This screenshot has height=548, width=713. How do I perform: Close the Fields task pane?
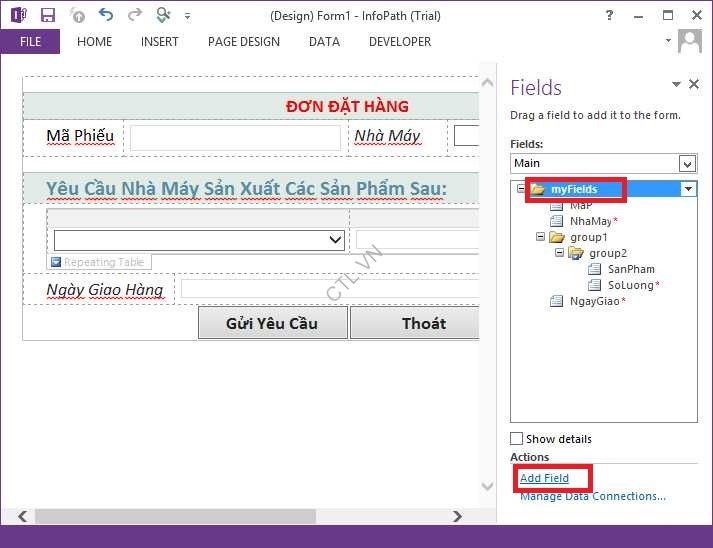694,85
